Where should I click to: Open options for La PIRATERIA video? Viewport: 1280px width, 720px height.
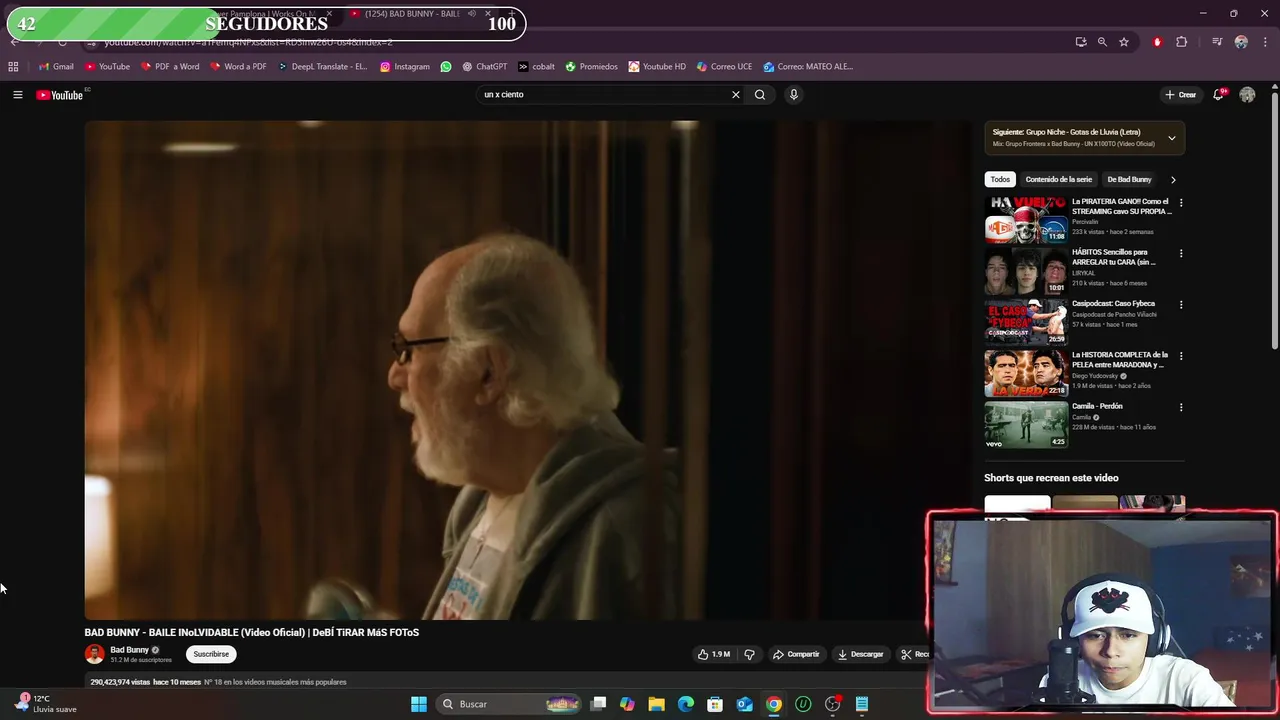click(x=1181, y=203)
